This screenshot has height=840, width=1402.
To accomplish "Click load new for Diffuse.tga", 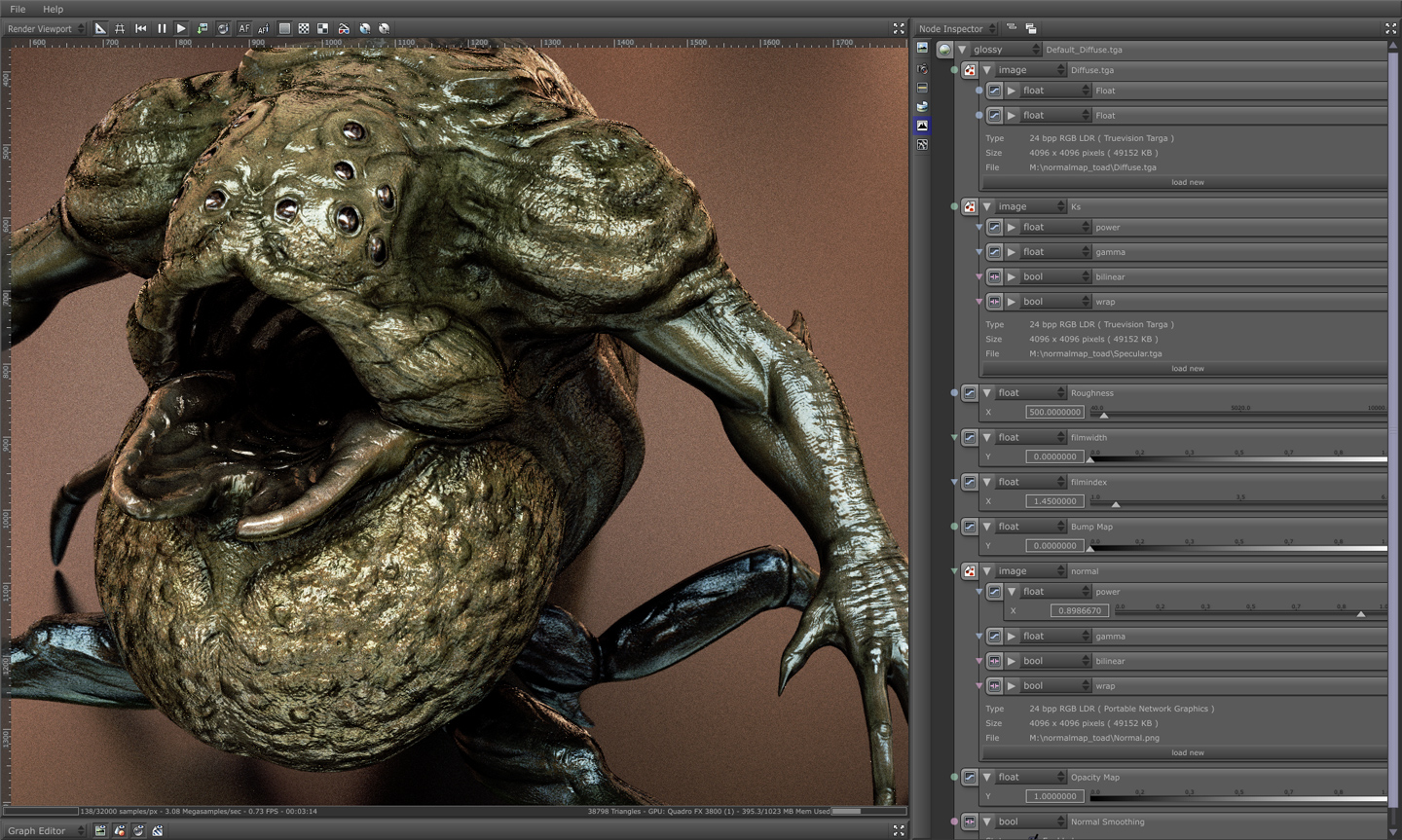I will pyautogui.click(x=1187, y=183).
